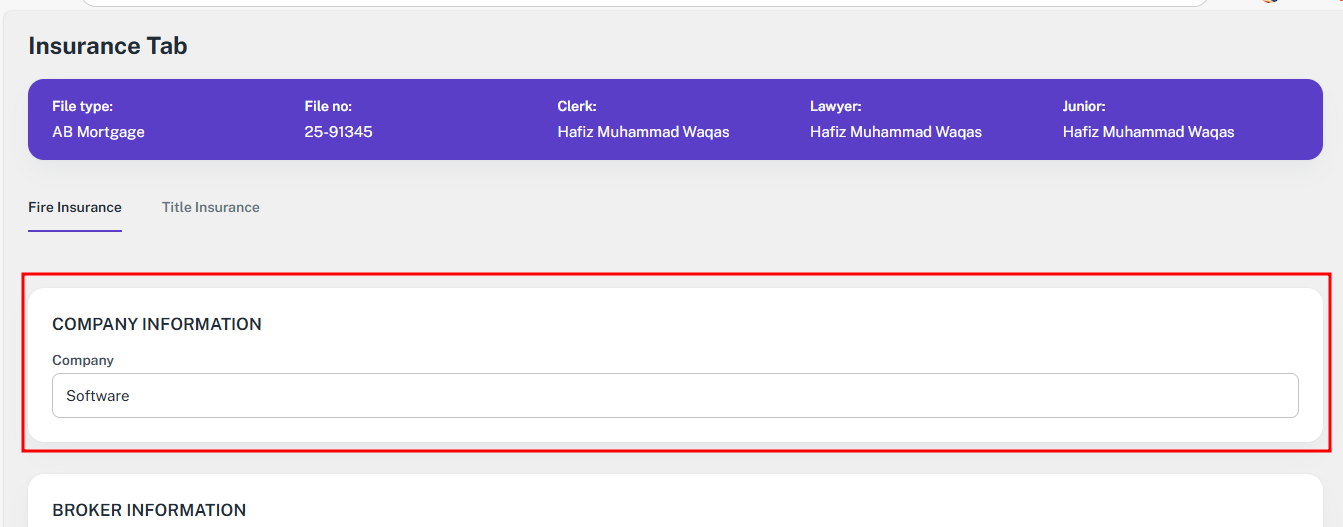Click the file number 25-91345
The width and height of the screenshot is (1343, 527).
[338, 132]
